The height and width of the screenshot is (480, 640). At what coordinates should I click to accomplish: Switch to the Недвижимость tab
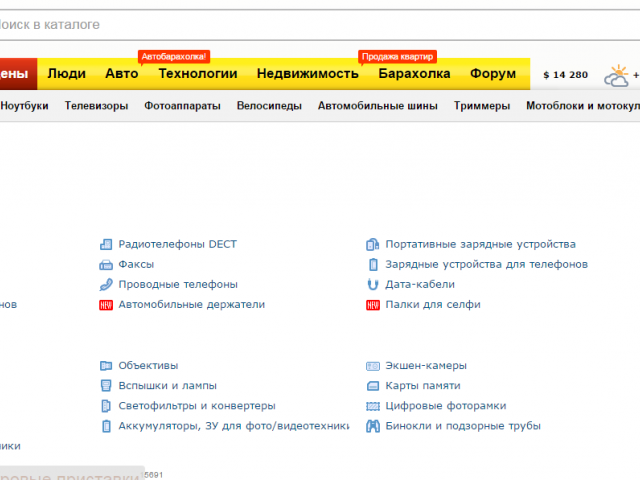[x=307, y=74]
